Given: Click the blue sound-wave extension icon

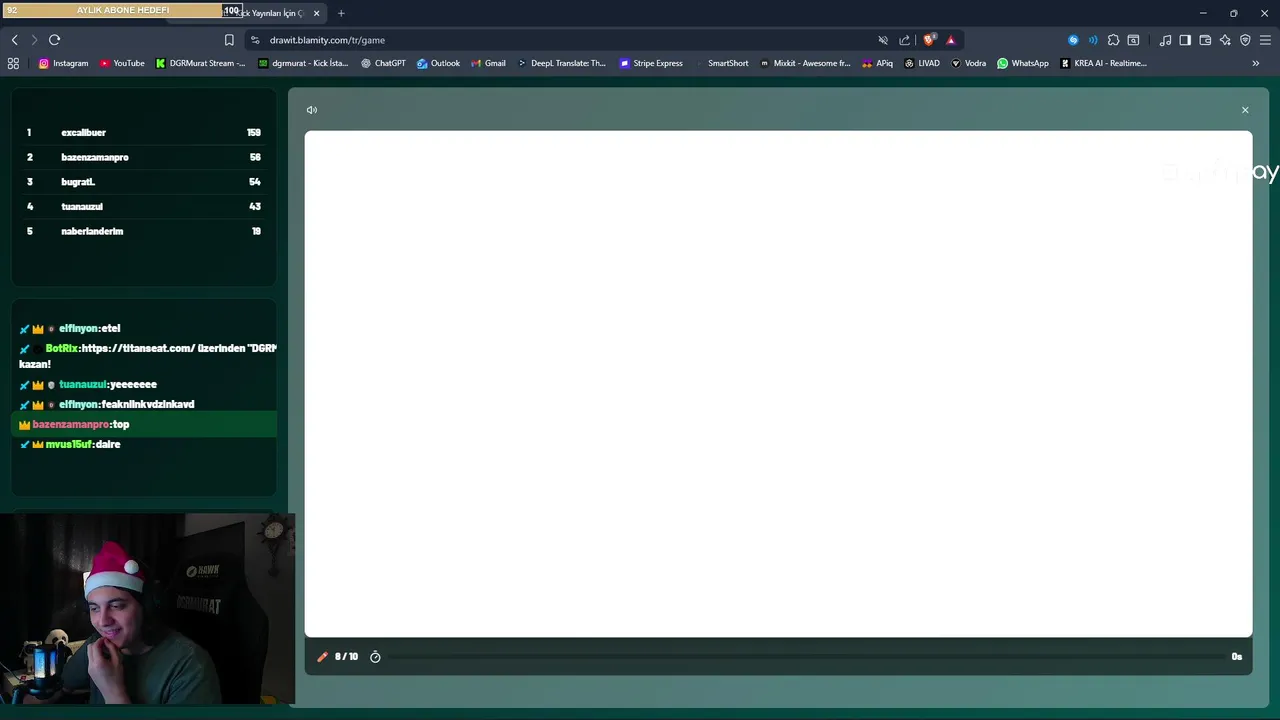Looking at the screenshot, I should pos(1092,40).
